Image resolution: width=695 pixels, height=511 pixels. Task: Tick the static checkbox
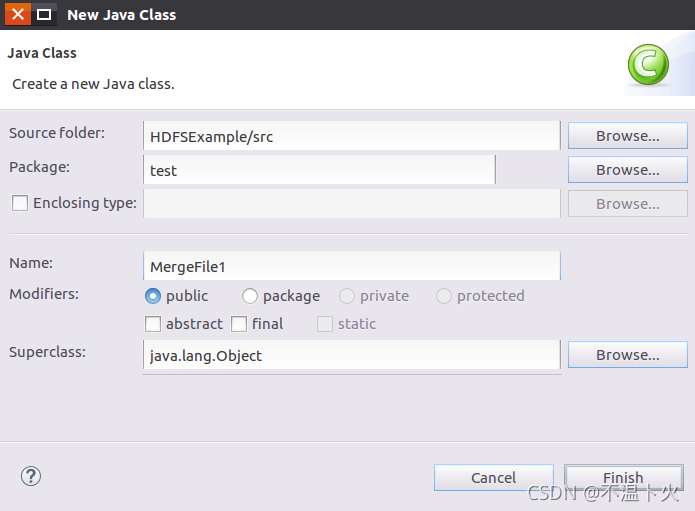click(x=325, y=324)
